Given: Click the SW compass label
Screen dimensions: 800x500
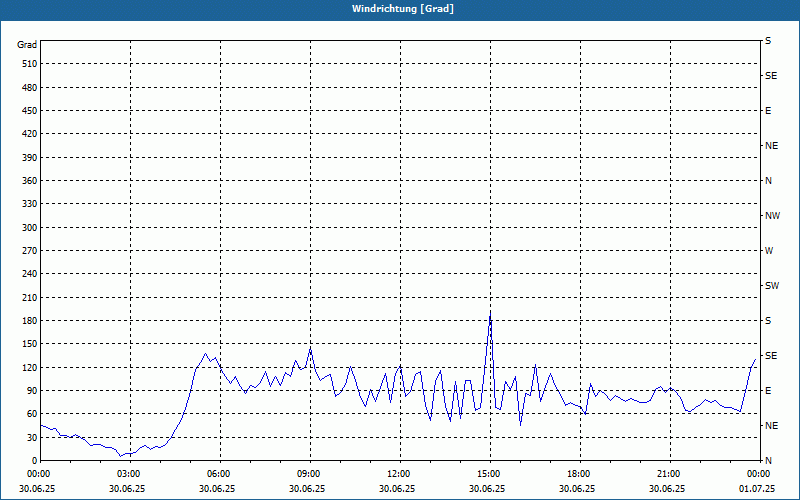Looking at the screenshot, I should (x=772, y=286).
